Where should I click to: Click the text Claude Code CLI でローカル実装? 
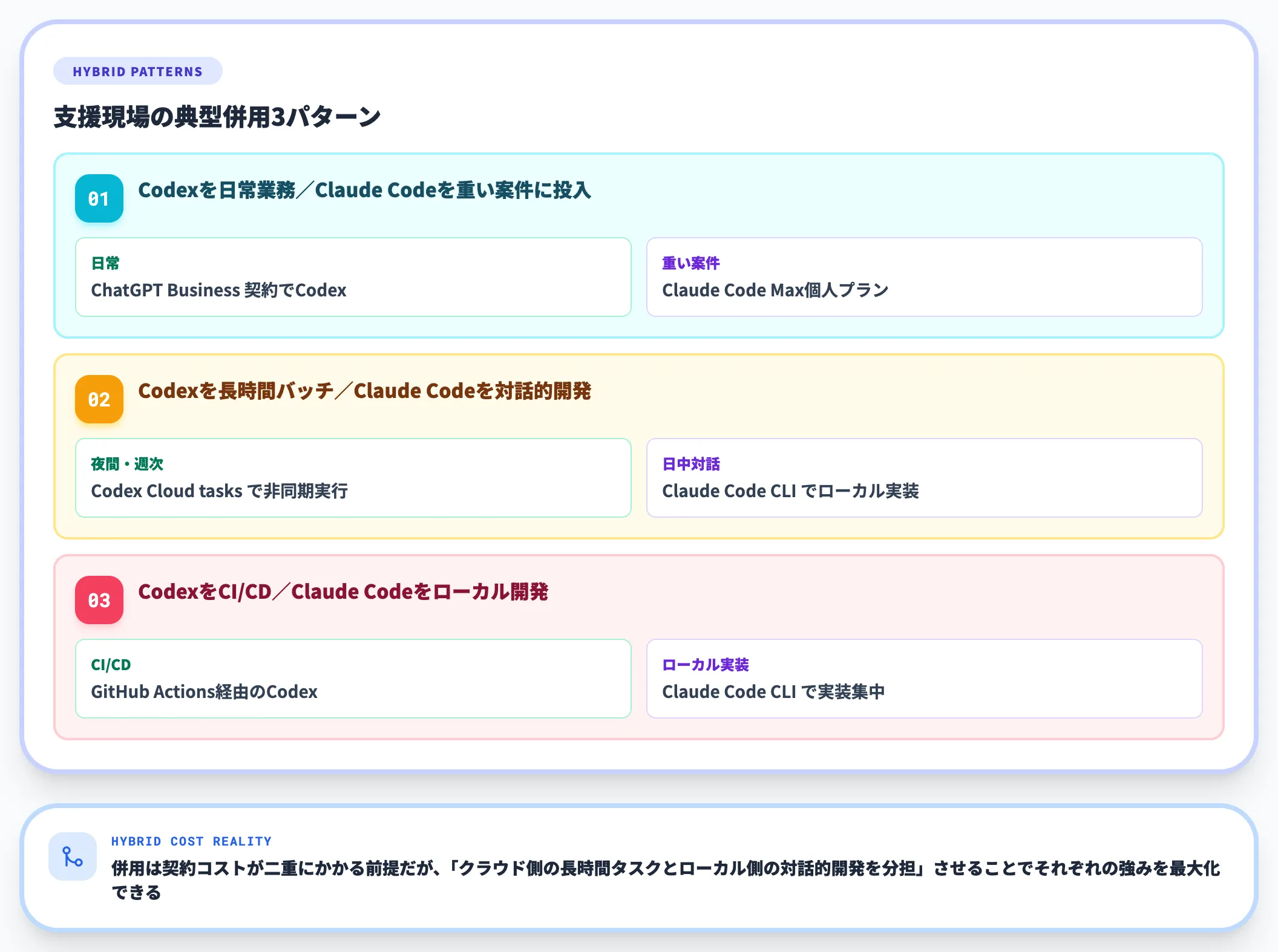(790, 491)
